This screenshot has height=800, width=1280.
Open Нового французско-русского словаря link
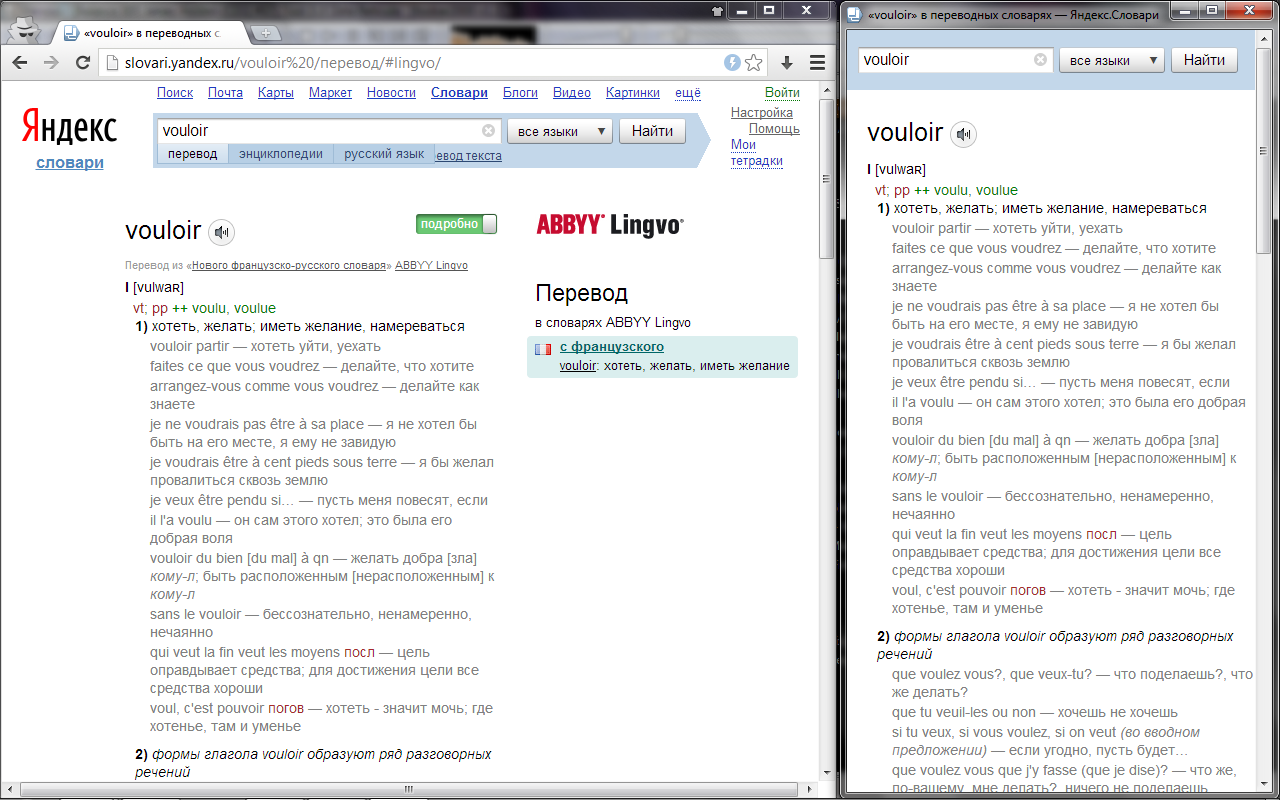click(288, 266)
